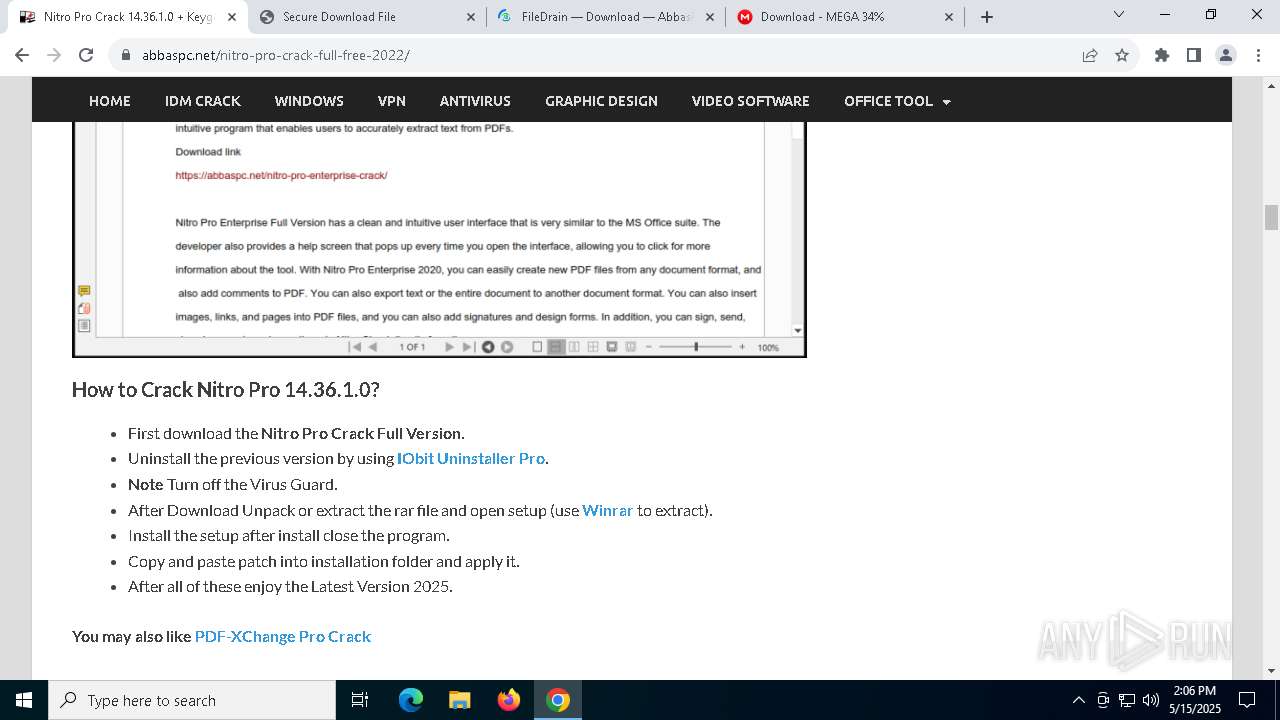Screen dimensions: 1280x720
Task: Open the IDM CRACK menu item
Action: coord(203,101)
